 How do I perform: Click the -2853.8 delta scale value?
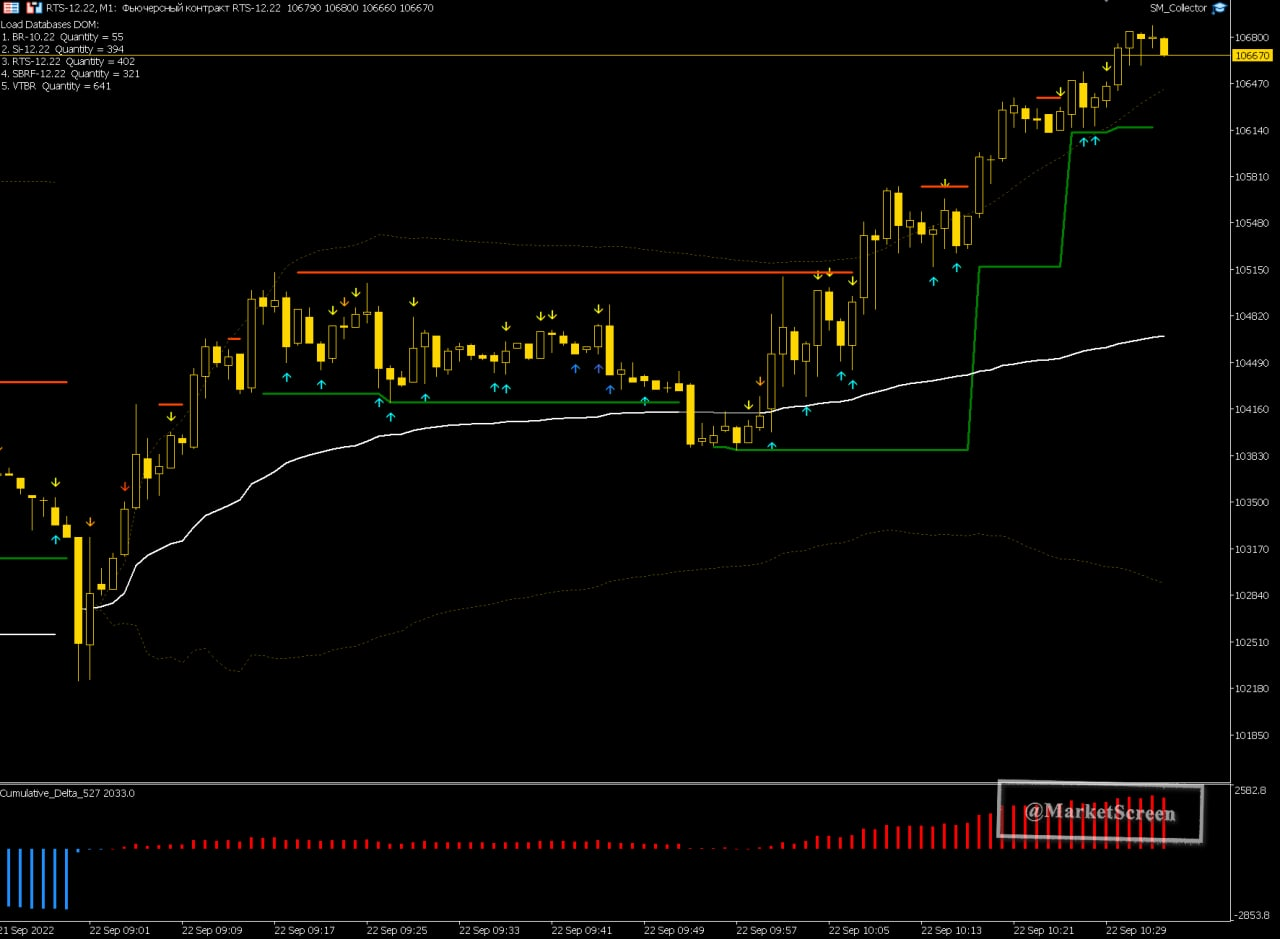1253,915
